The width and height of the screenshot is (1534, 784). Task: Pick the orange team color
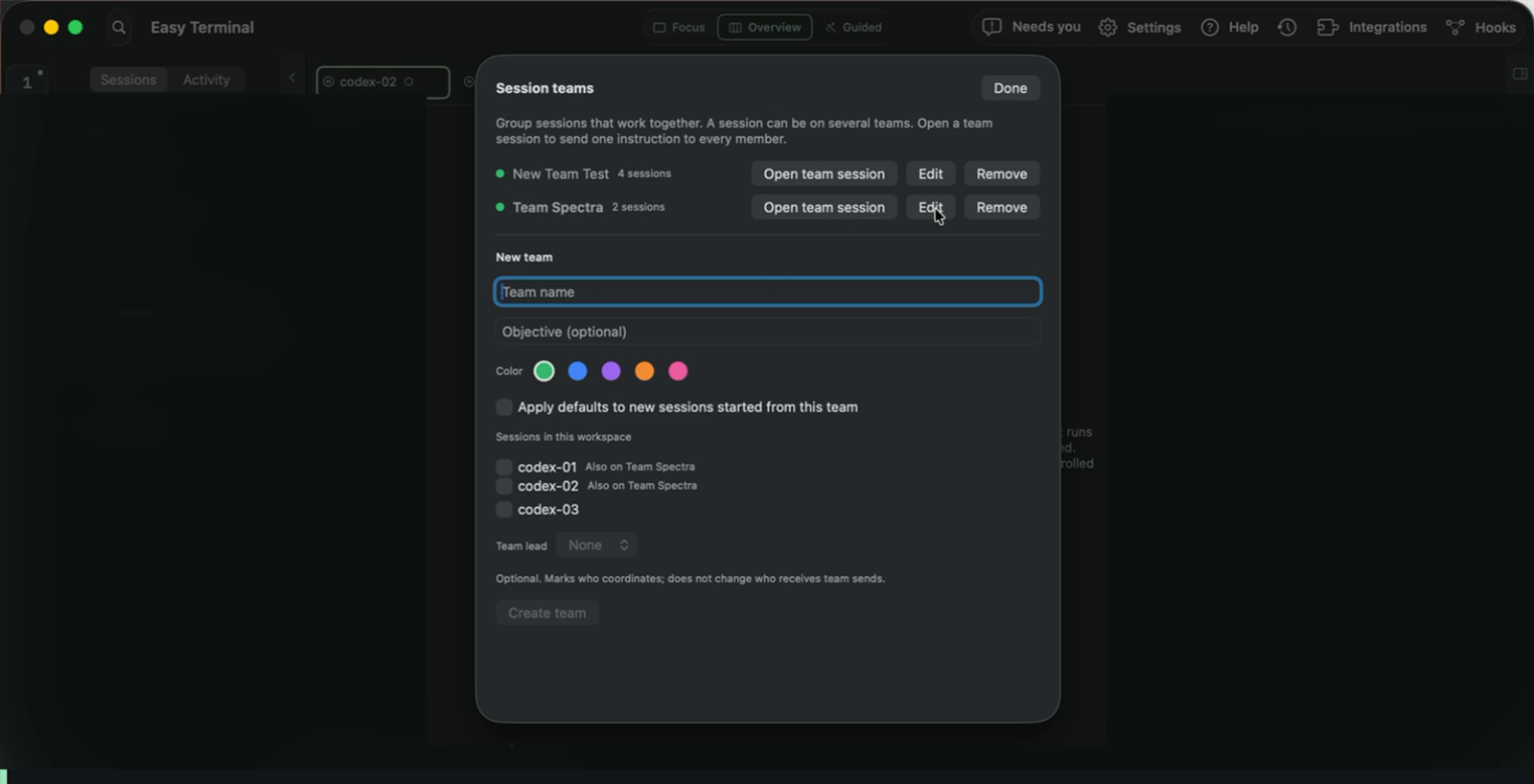click(644, 371)
